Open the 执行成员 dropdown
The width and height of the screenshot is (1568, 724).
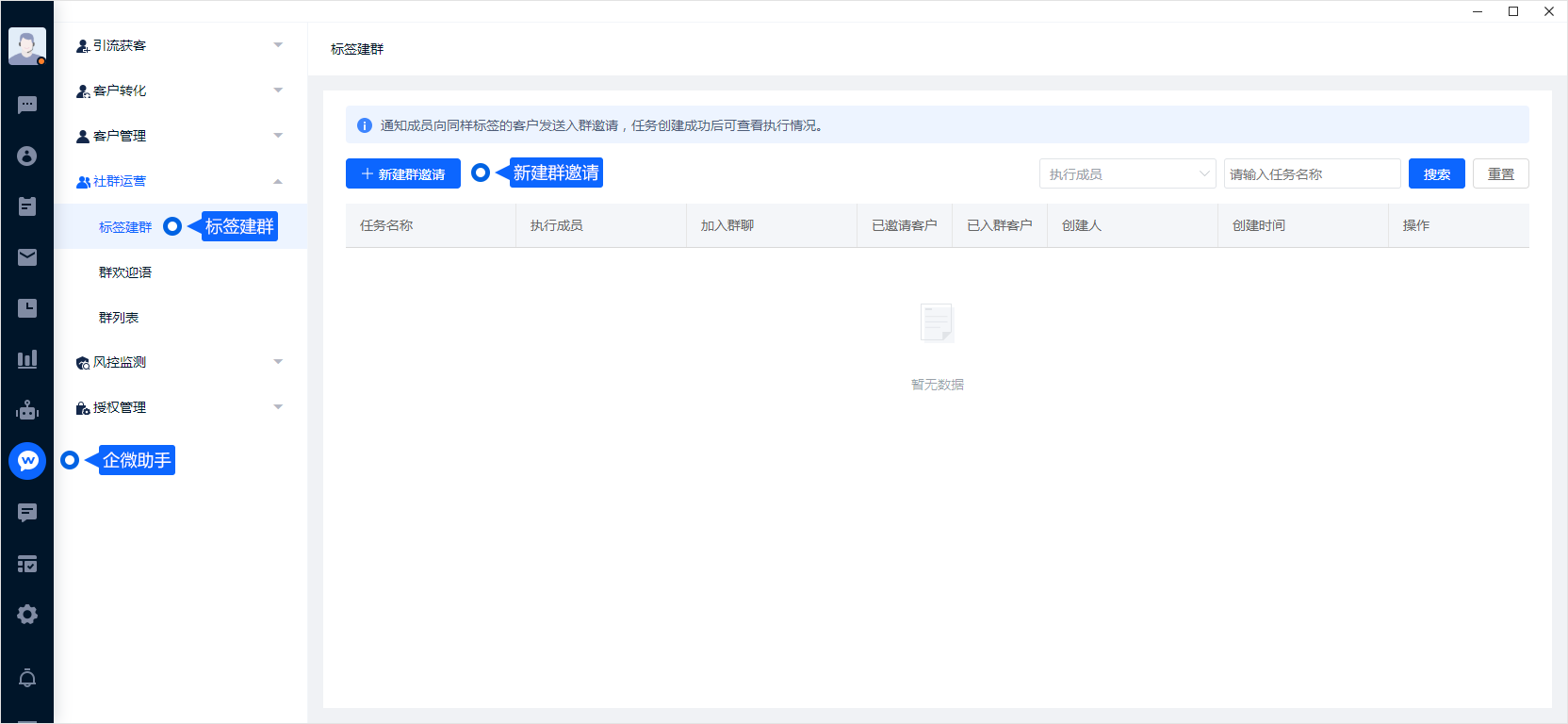tap(1128, 173)
